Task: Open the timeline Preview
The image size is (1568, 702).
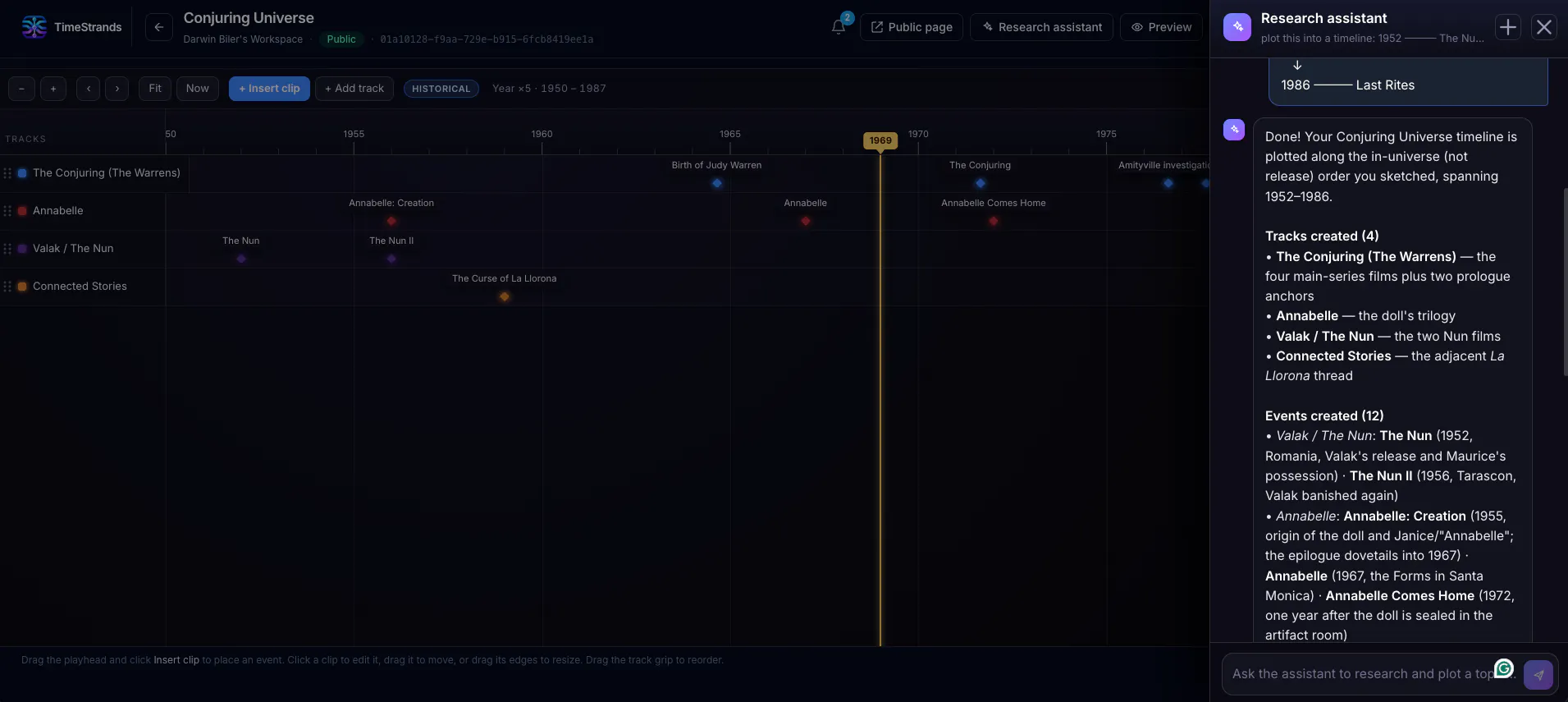Action: point(1161,27)
